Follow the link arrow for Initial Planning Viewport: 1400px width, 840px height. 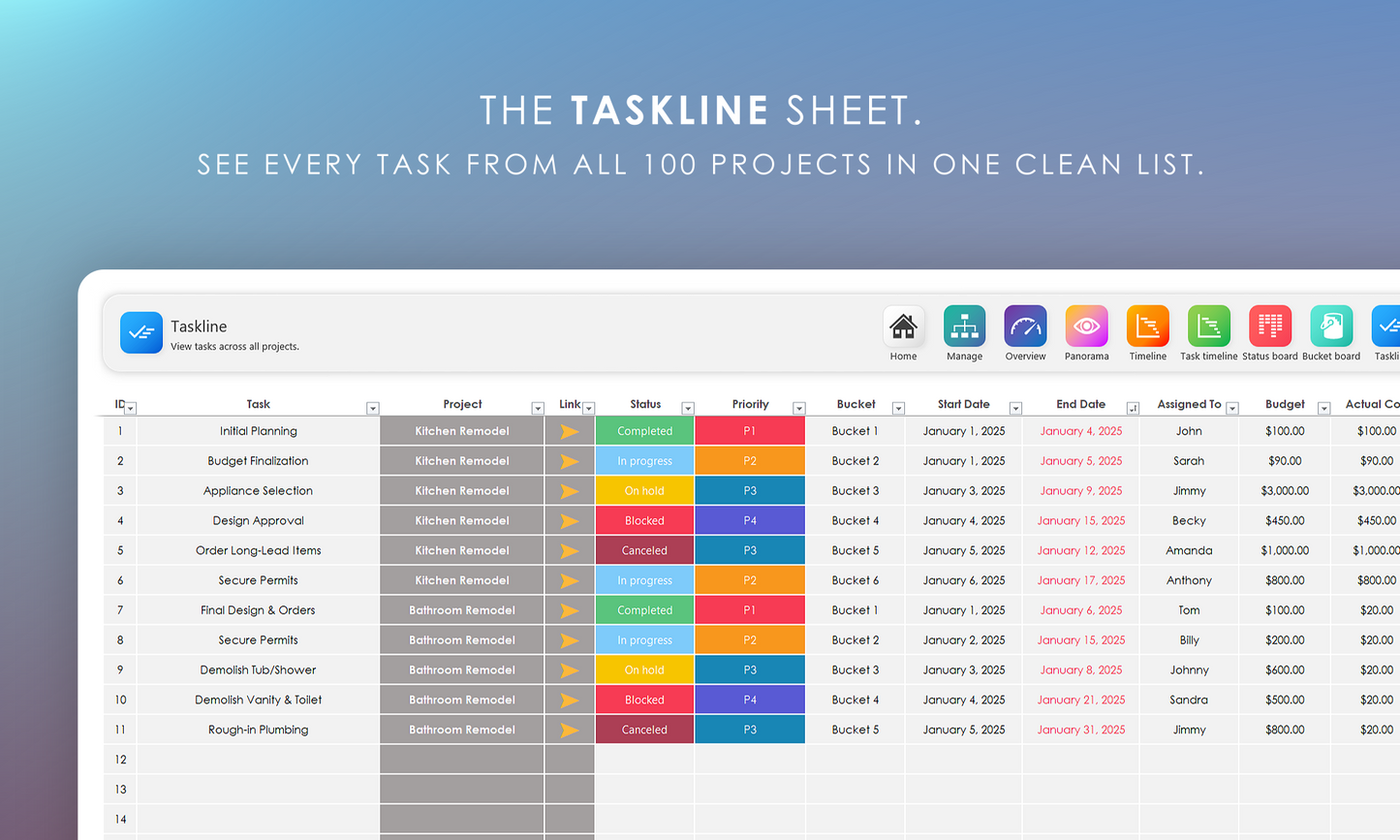570,430
